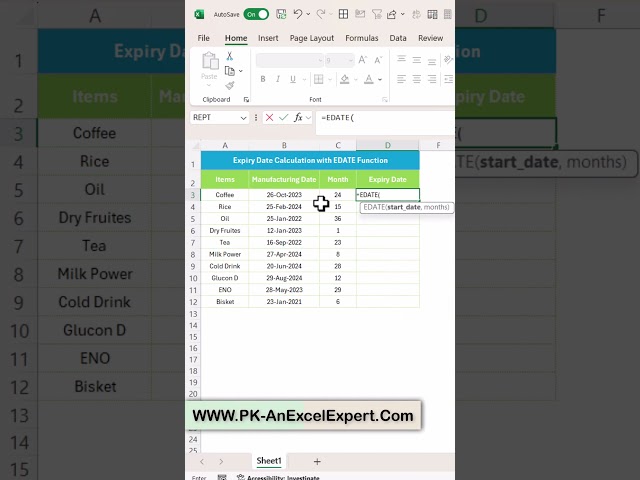
Task: Open the Undo history dropdown arrow
Action: point(308,14)
